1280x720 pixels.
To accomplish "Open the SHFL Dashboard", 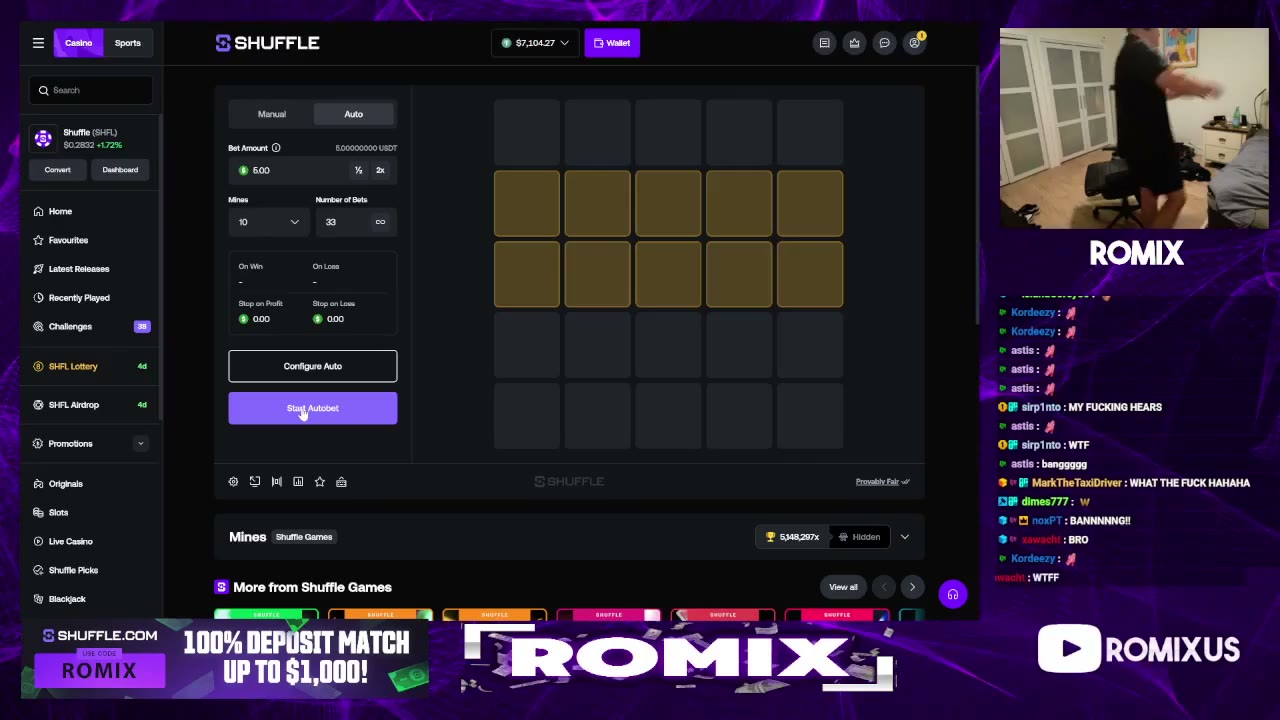I will click(x=120, y=170).
